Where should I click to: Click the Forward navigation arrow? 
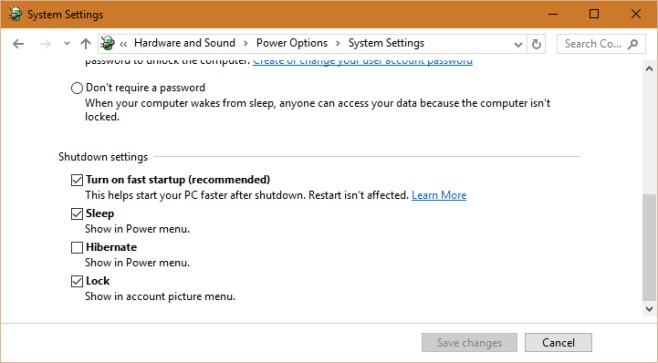pyautogui.click(x=45, y=44)
